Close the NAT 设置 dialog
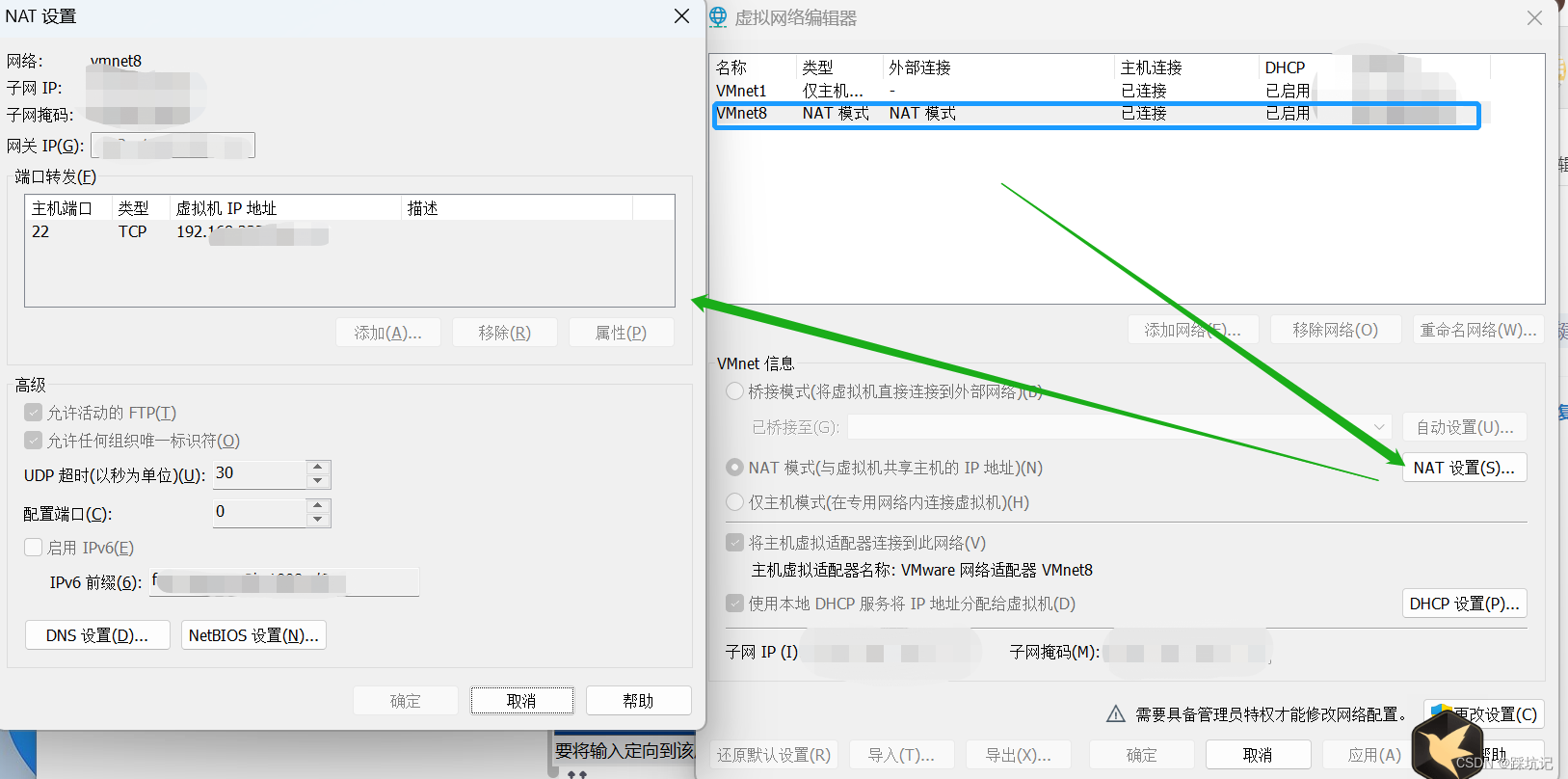 click(681, 16)
